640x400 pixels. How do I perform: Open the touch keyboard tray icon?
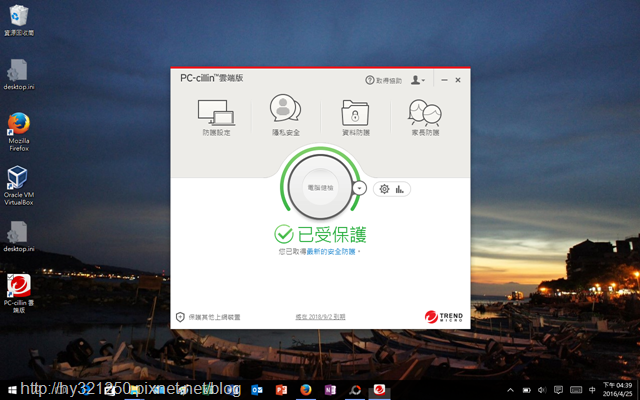(576, 390)
